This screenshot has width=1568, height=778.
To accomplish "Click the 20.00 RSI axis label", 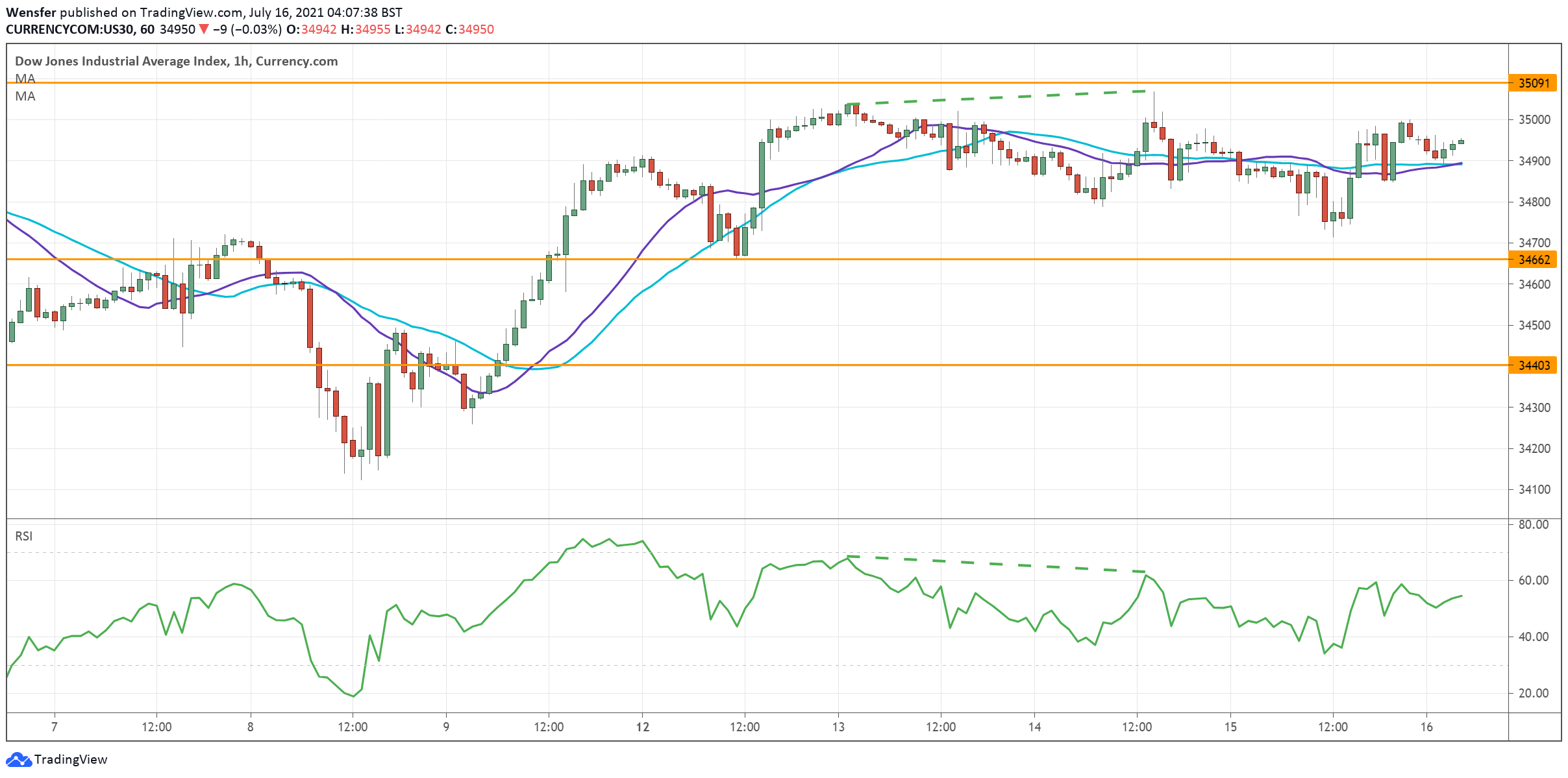I will click(x=1533, y=693).
